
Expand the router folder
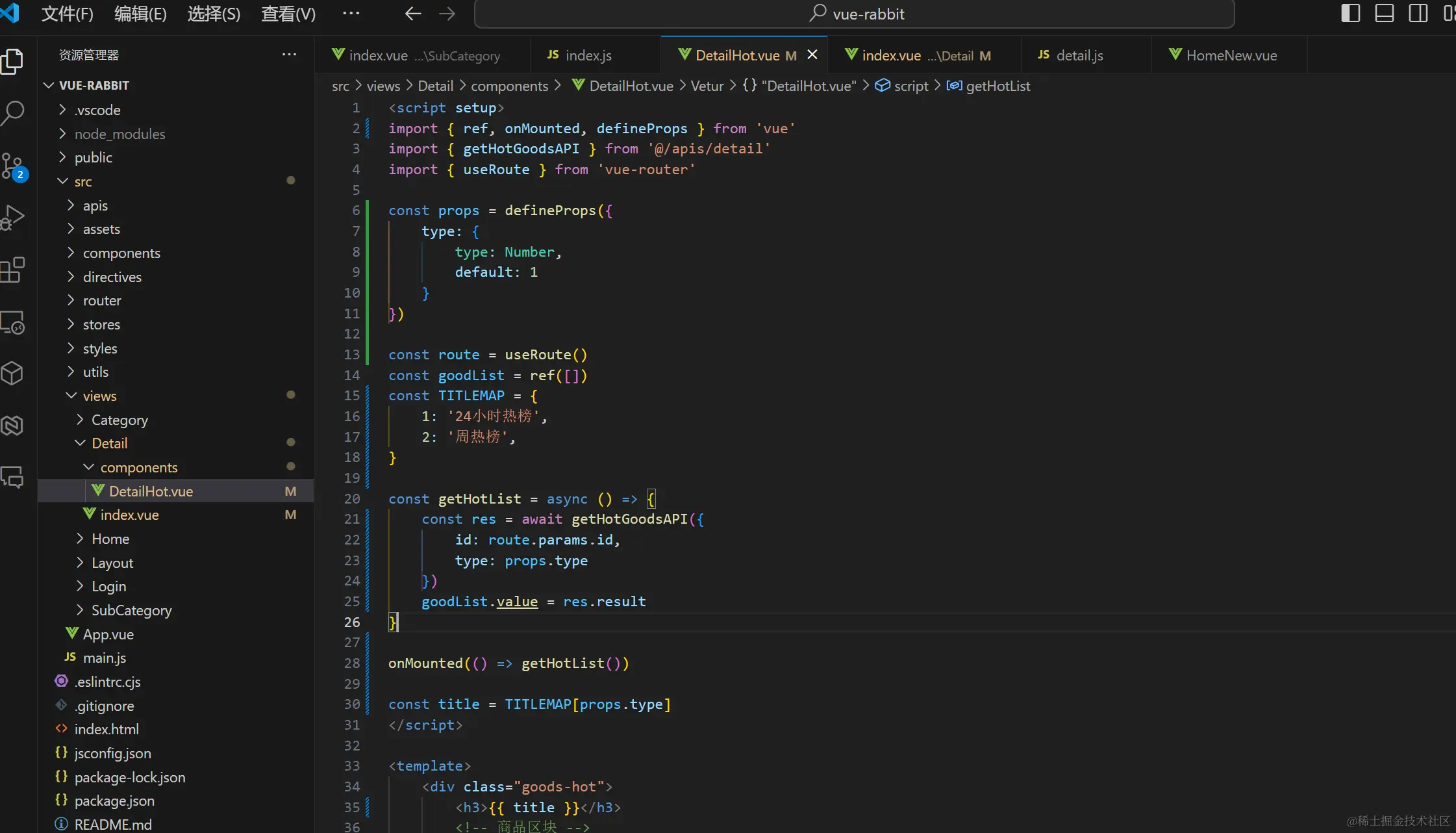click(x=102, y=300)
